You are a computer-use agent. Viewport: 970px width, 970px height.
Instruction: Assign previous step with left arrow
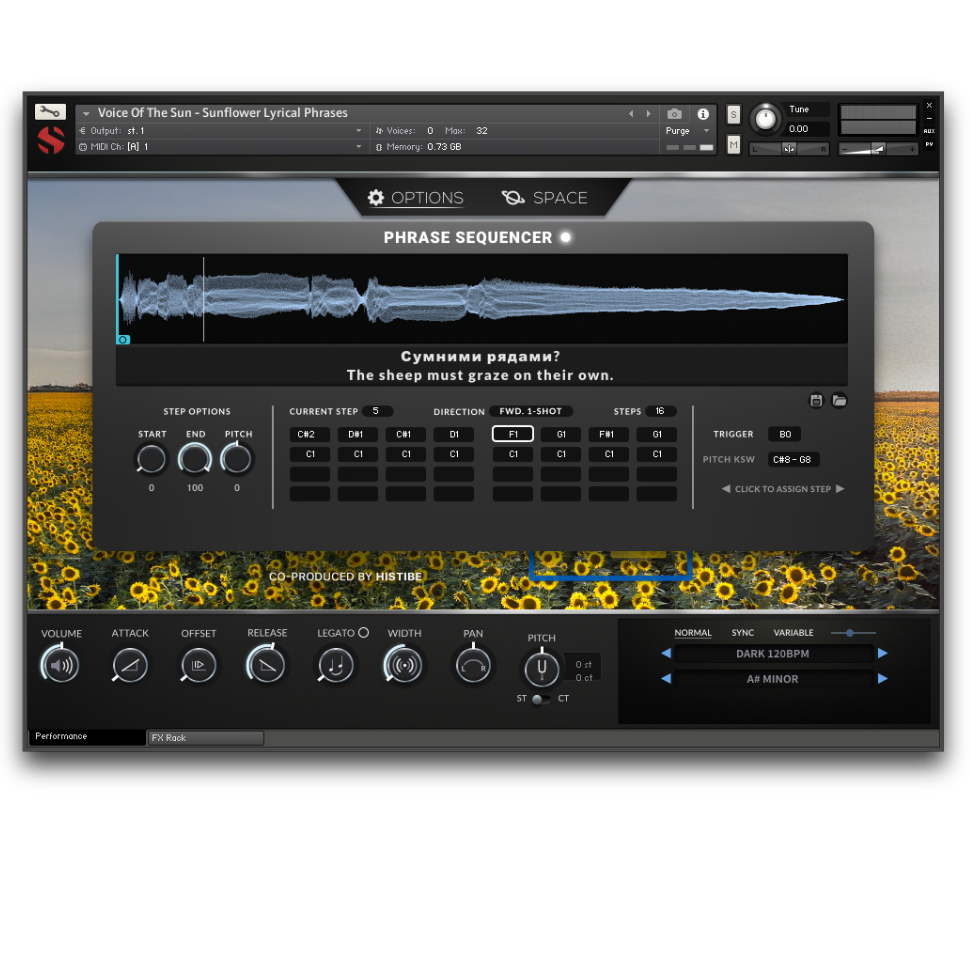click(x=726, y=489)
